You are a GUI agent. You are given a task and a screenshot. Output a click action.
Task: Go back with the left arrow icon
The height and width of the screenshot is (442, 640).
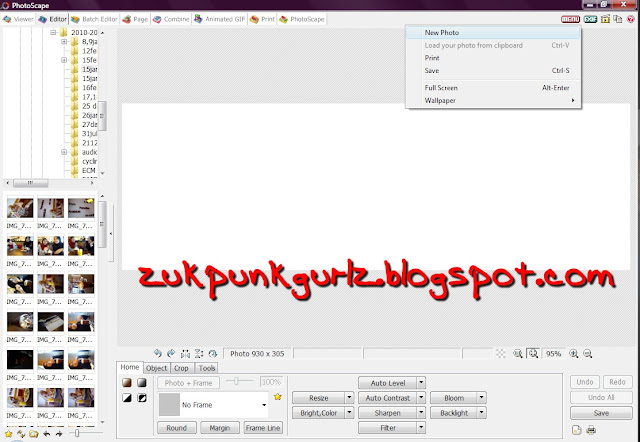pyautogui.click(x=47, y=434)
